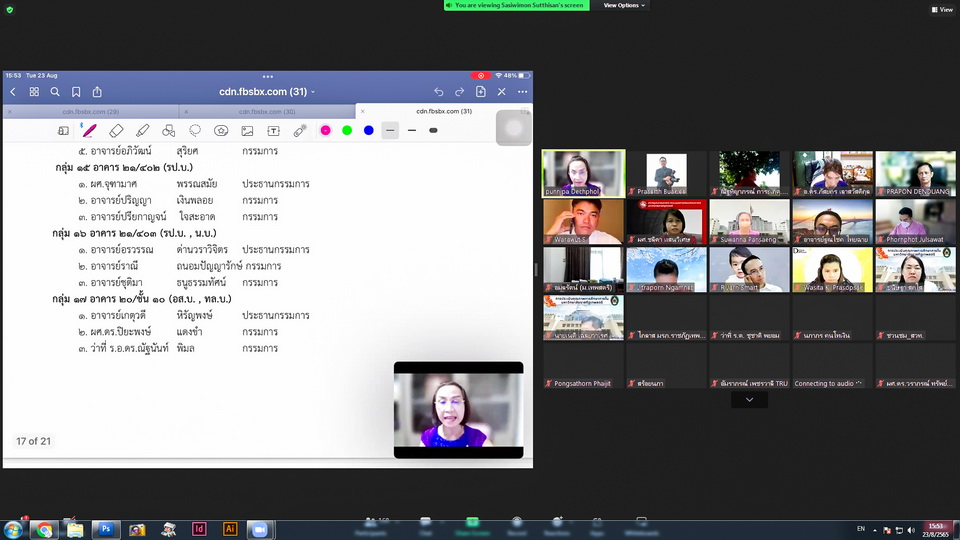Select the Shapes tool
The height and width of the screenshot is (540, 960).
pyautogui.click(x=168, y=130)
